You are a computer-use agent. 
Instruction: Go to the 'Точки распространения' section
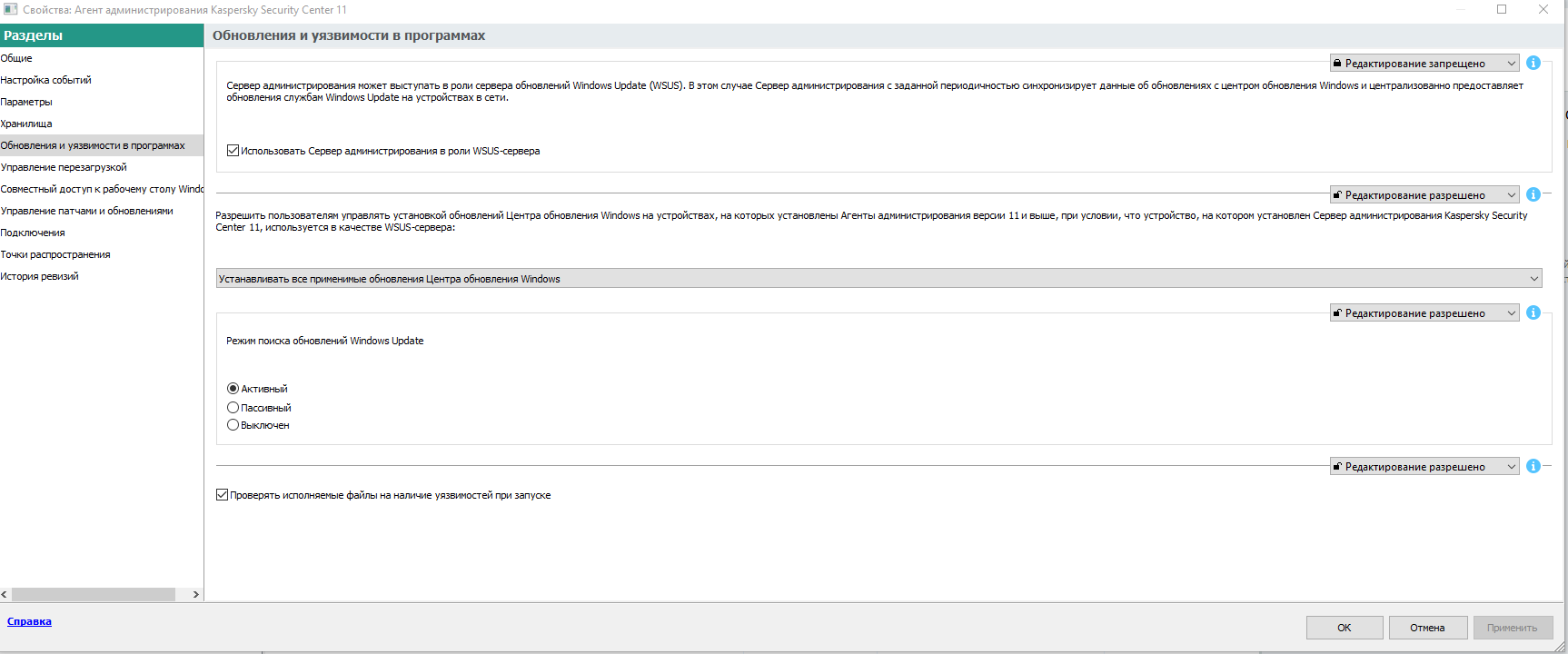point(55,254)
